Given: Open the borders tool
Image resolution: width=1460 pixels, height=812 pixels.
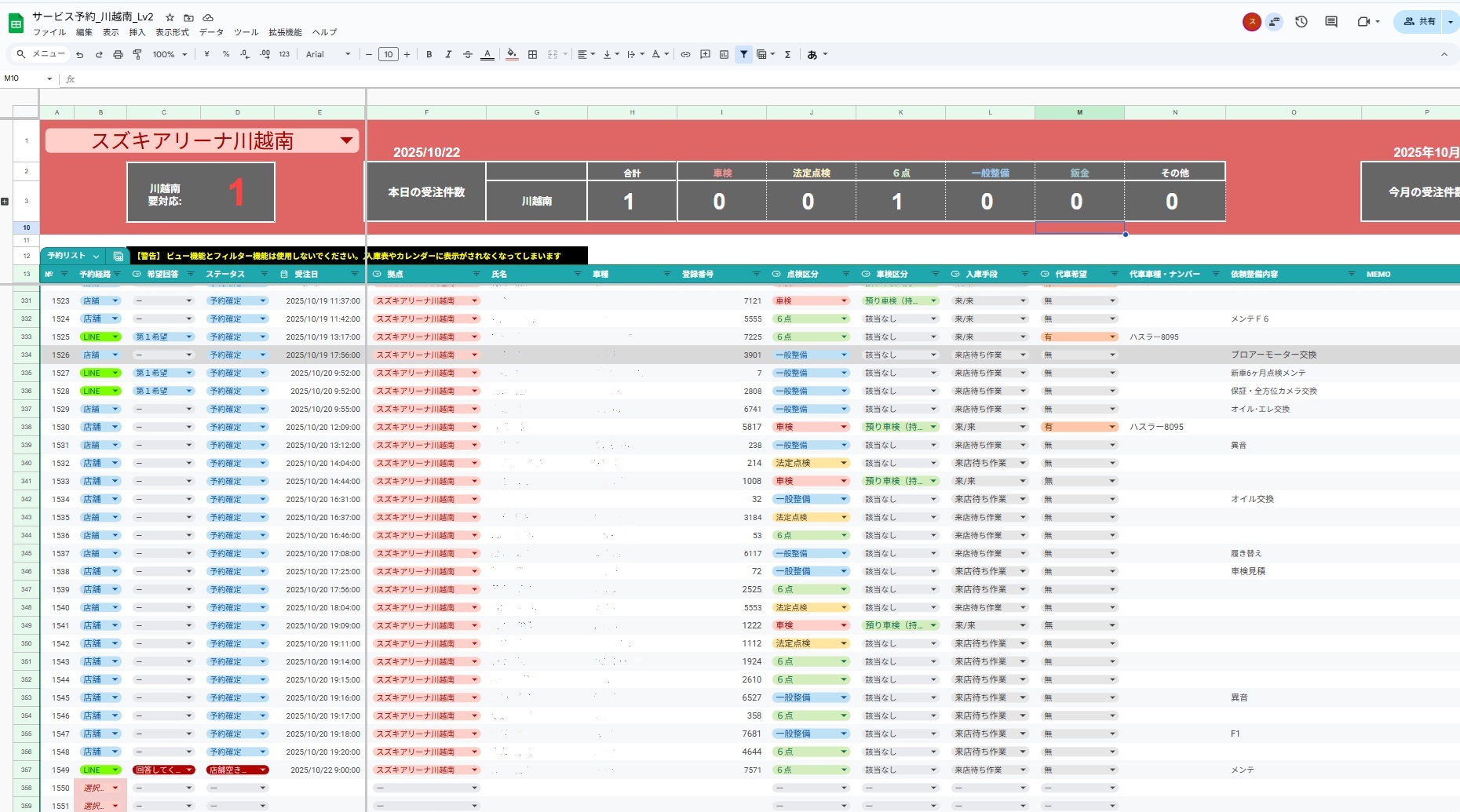Looking at the screenshot, I should 532,55.
